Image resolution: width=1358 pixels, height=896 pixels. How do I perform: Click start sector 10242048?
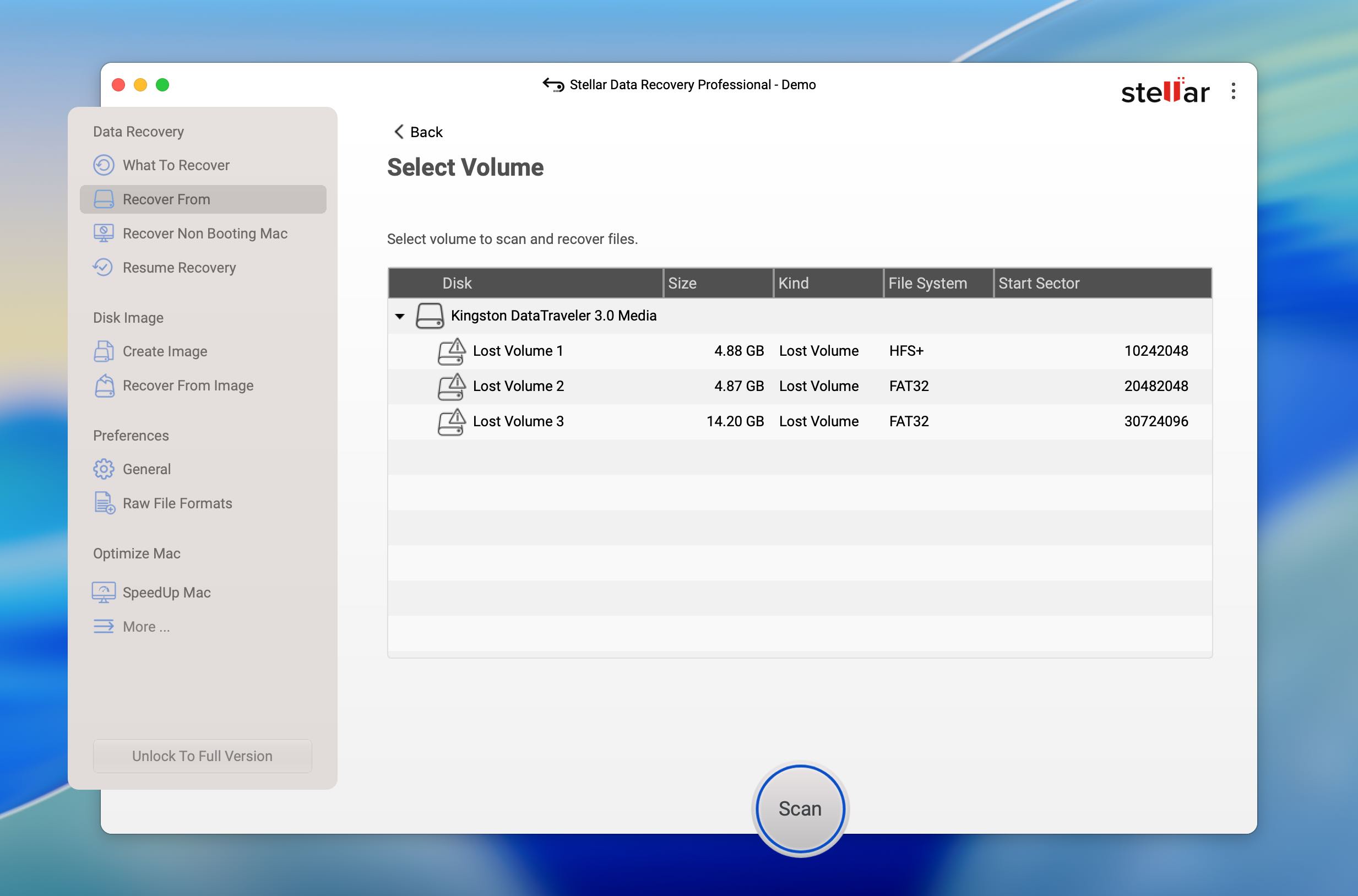coord(1156,351)
